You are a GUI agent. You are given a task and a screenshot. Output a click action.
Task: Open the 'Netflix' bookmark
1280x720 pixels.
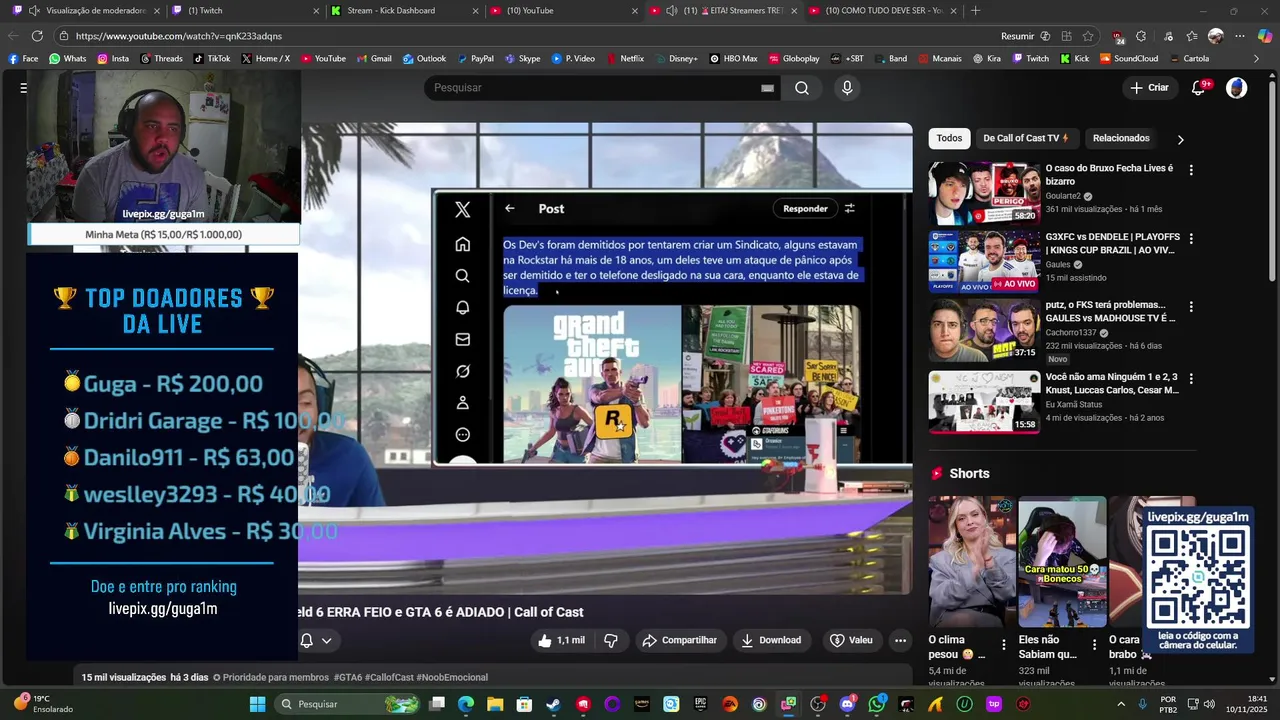click(625, 59)
